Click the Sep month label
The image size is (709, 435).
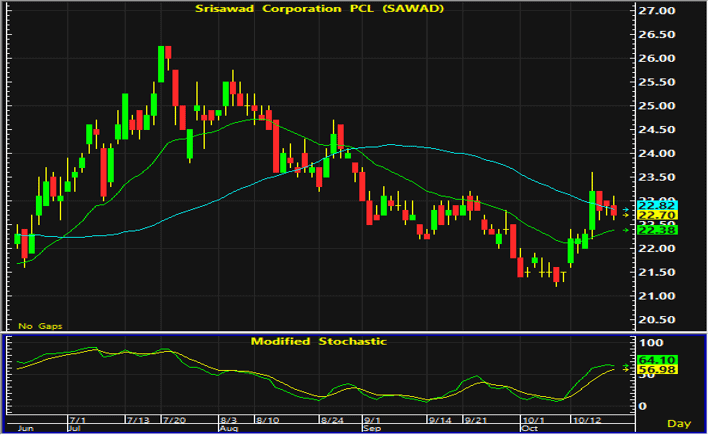coord(372,428)
